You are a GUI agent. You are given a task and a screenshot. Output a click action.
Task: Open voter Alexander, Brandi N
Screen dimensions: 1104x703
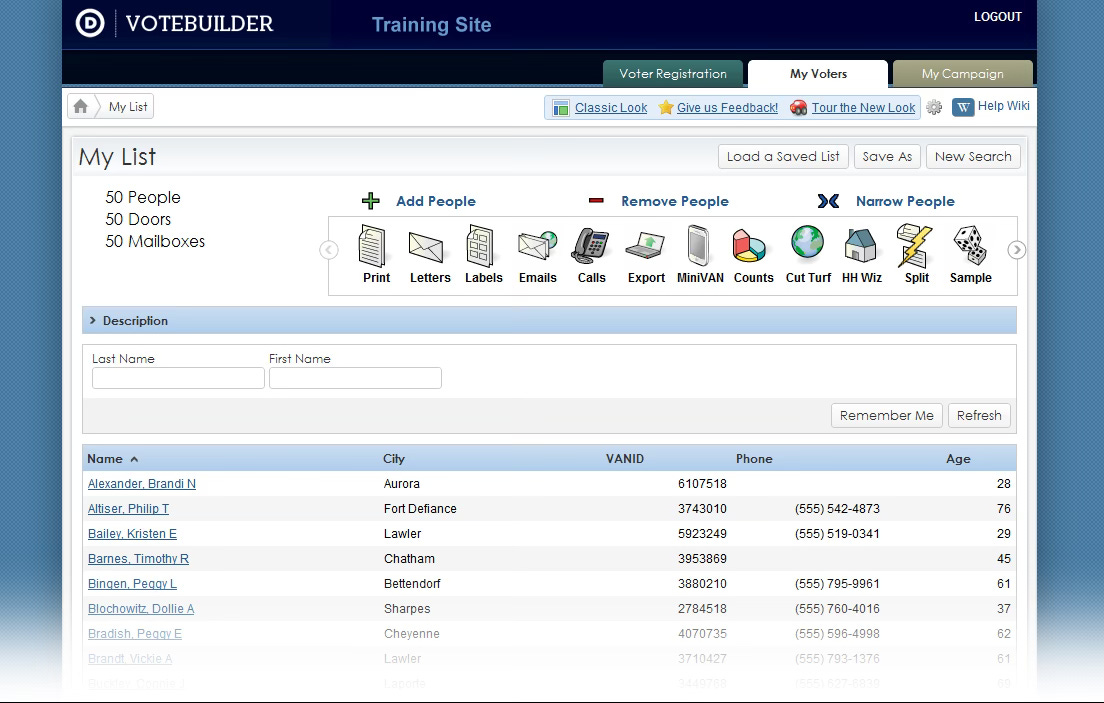[x=142, y=484]
